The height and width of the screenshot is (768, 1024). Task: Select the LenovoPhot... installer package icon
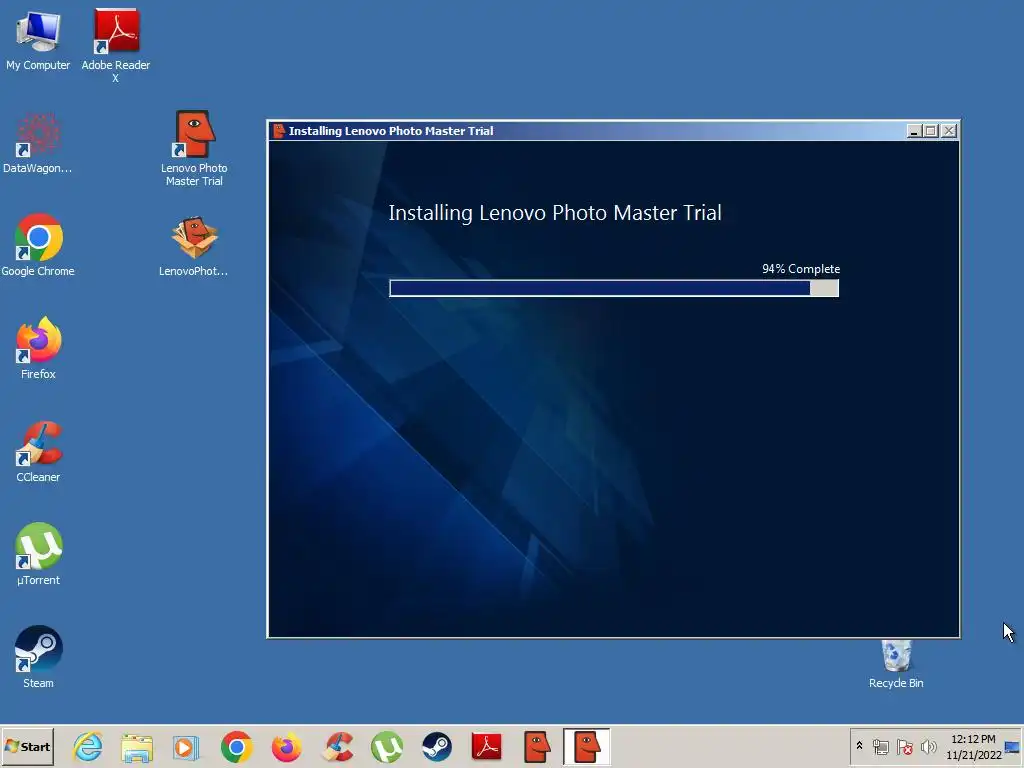[194, 247]
